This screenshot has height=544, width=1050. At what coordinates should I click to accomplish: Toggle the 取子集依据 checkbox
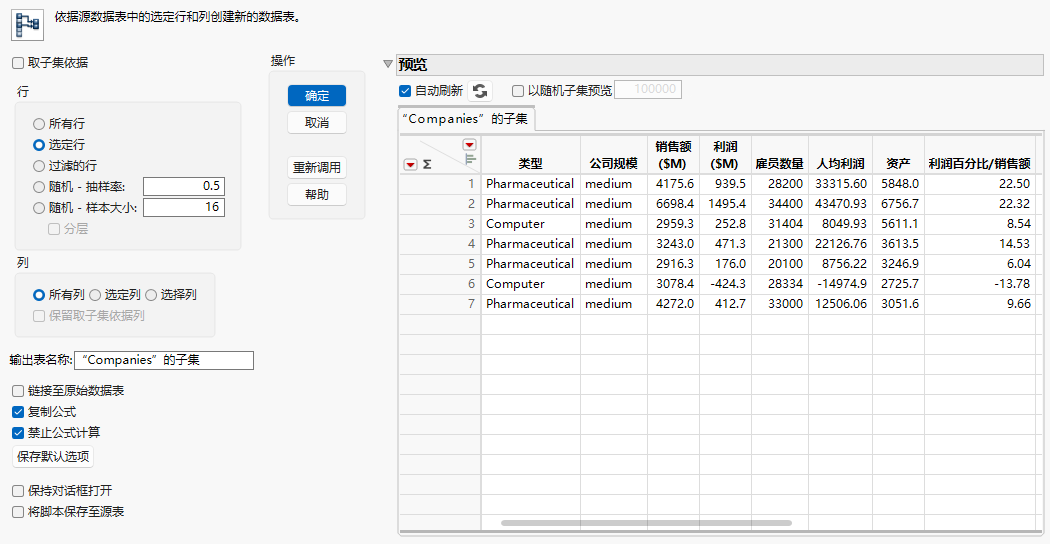(17, 63)
